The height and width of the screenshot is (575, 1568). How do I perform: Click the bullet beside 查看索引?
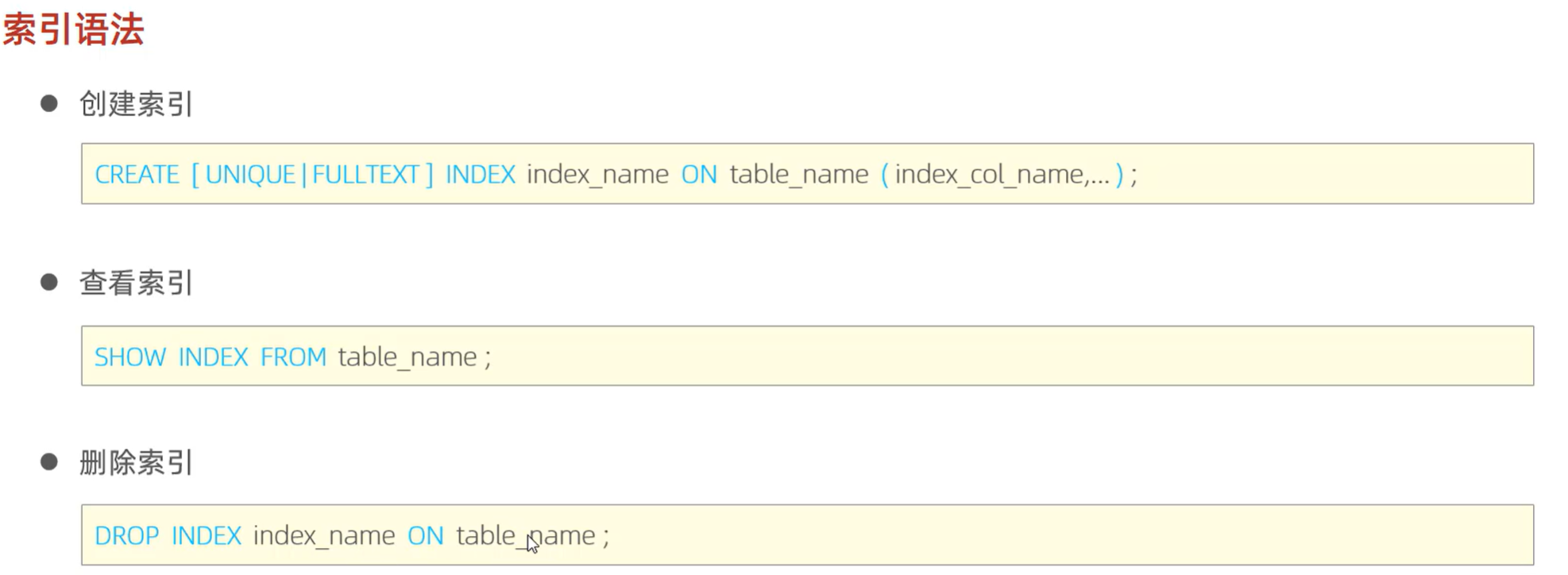tap(49, 282)
